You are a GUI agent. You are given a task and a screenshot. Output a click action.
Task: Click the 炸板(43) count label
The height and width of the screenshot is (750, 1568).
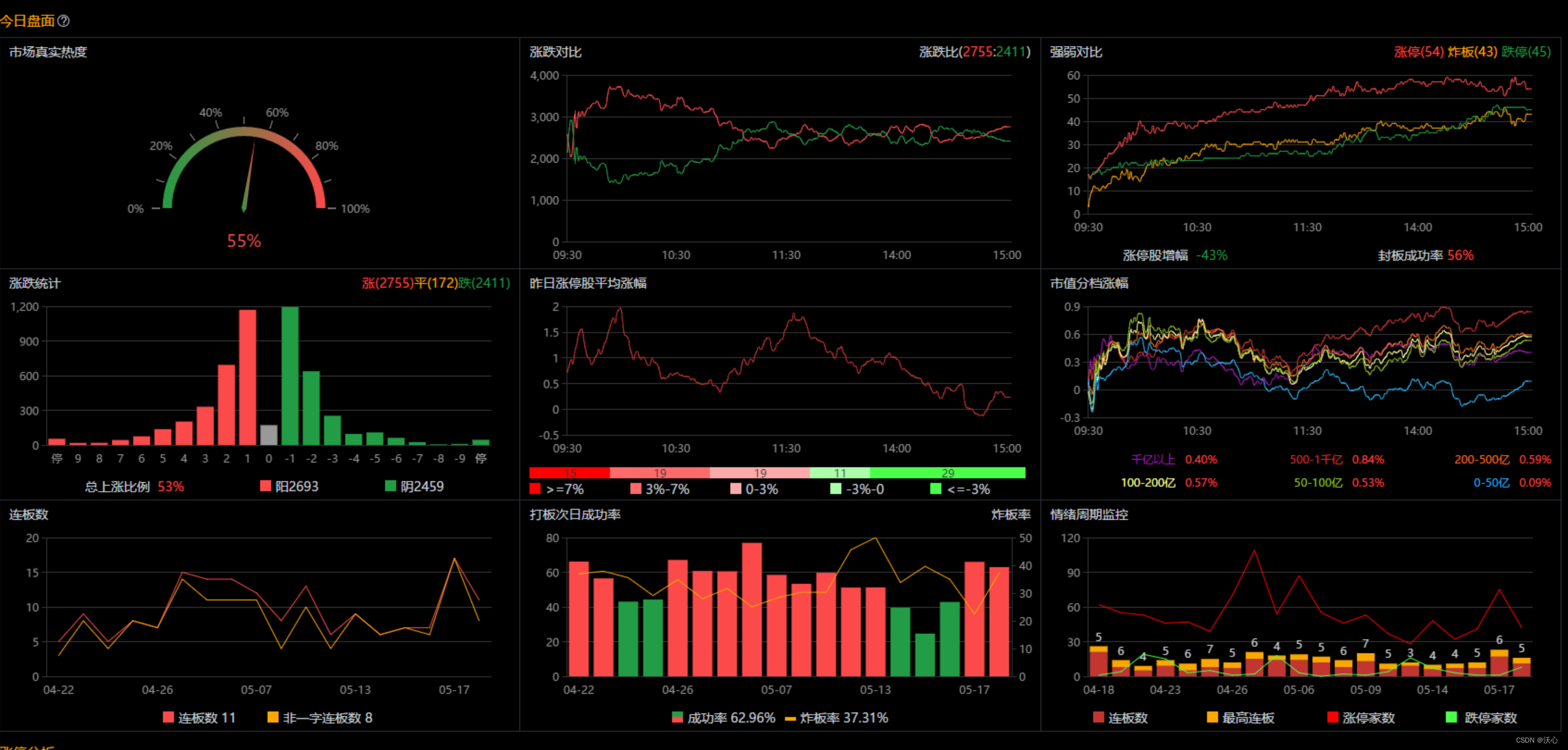pos(1472,52)
